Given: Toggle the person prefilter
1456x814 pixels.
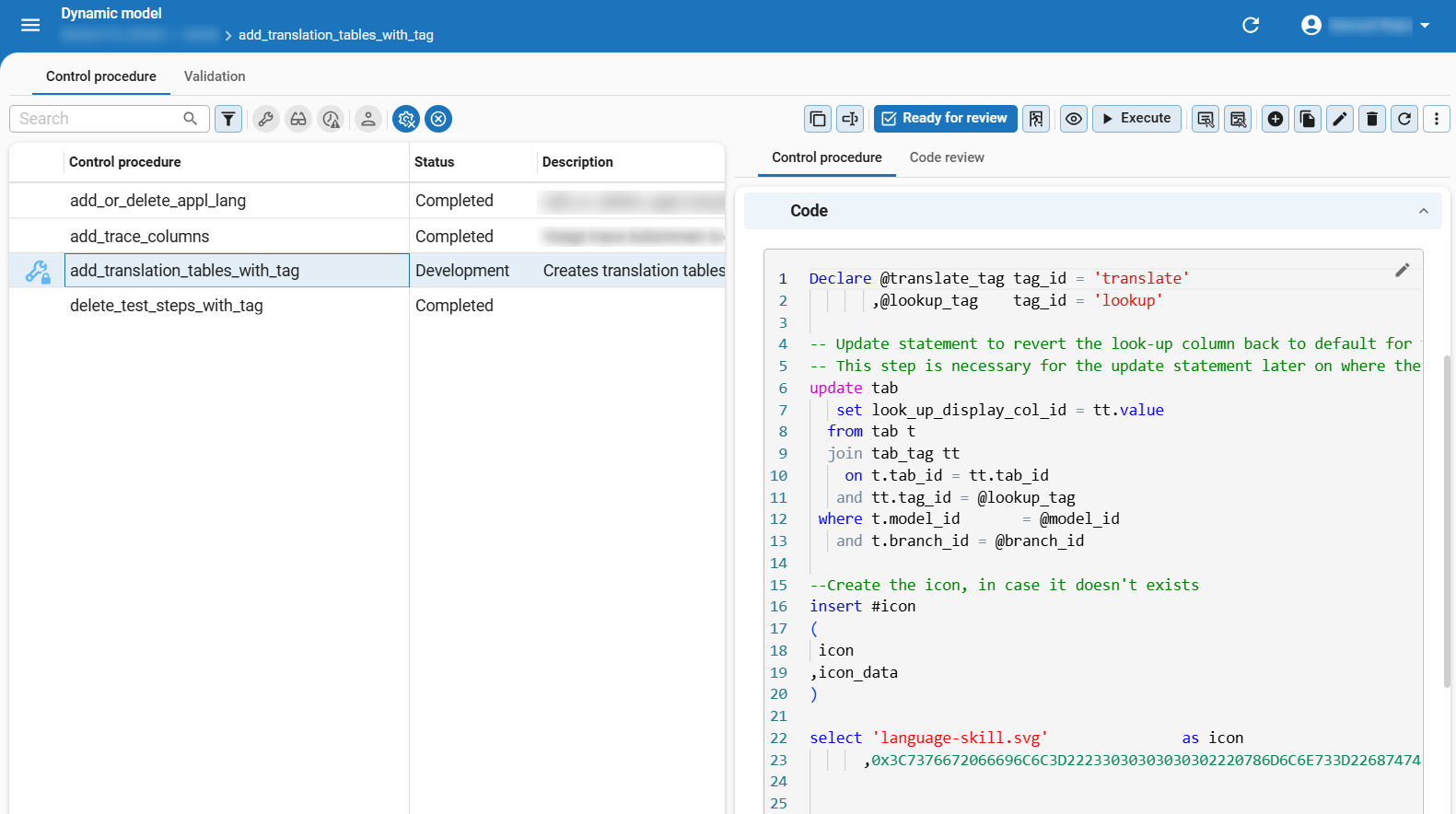Looking at the screenshot, I should coord(368,119).
